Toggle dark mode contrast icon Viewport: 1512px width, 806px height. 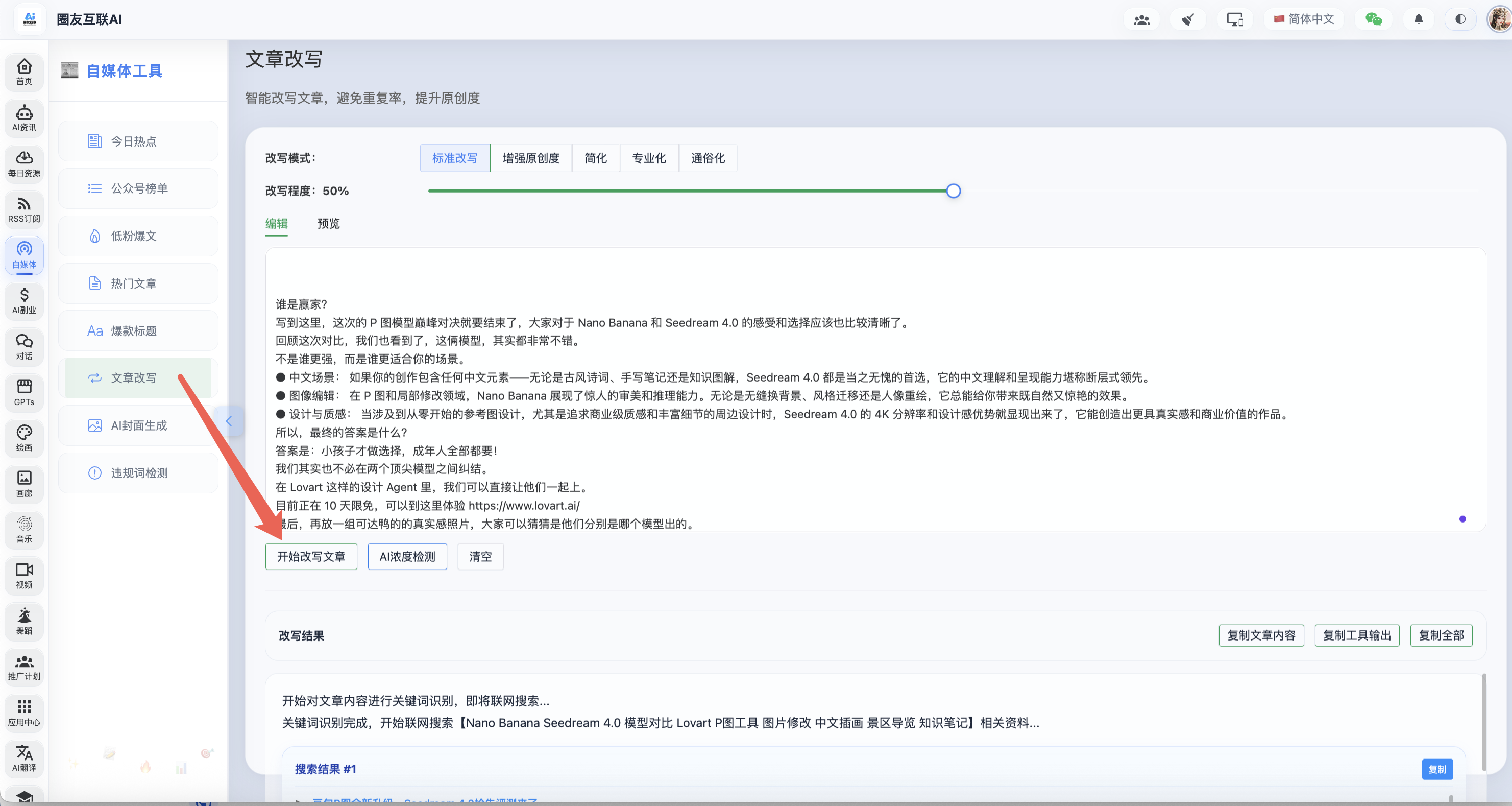point(1460,19)
